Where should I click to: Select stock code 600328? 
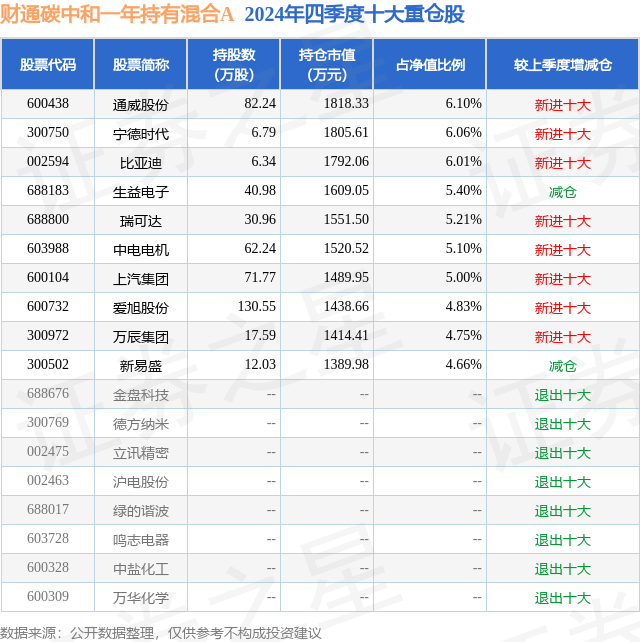coord(48,569)
